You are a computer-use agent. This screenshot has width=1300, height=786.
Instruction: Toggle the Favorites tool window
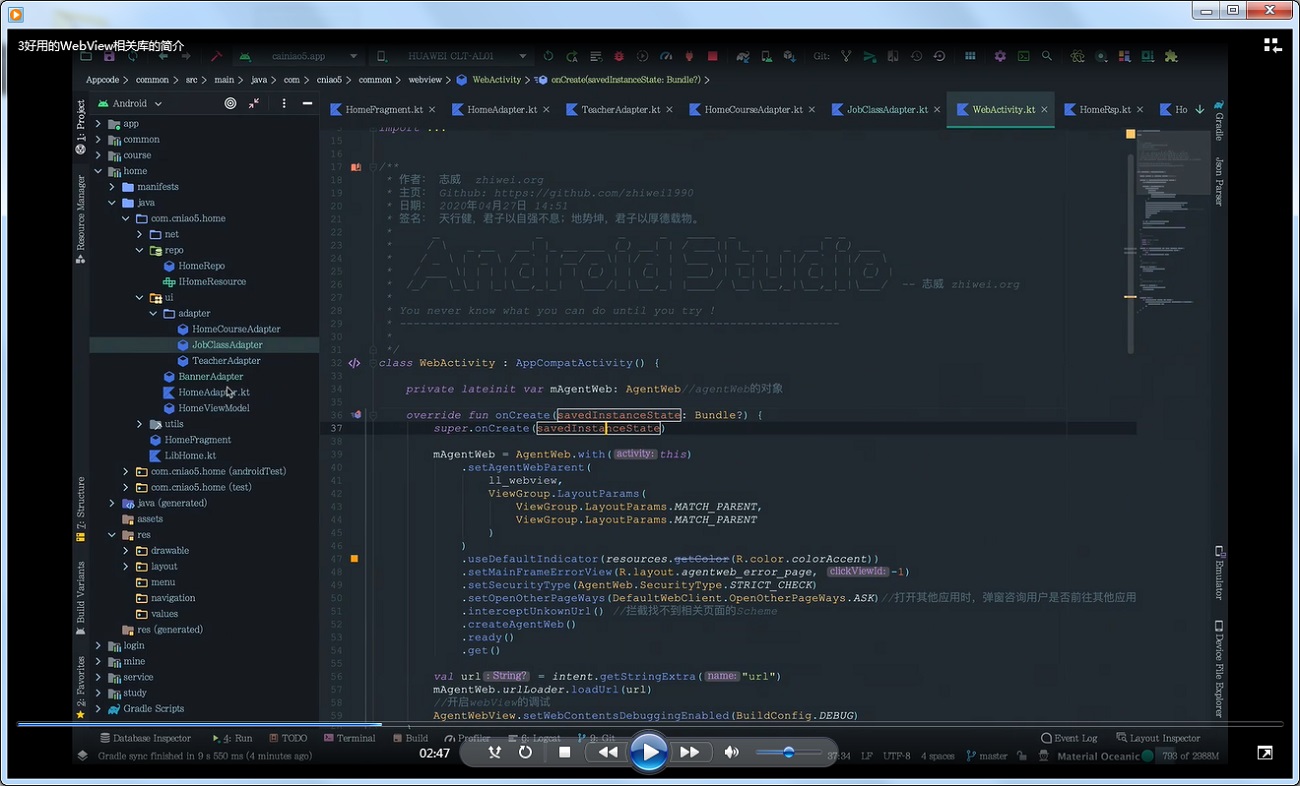point(80,687)
